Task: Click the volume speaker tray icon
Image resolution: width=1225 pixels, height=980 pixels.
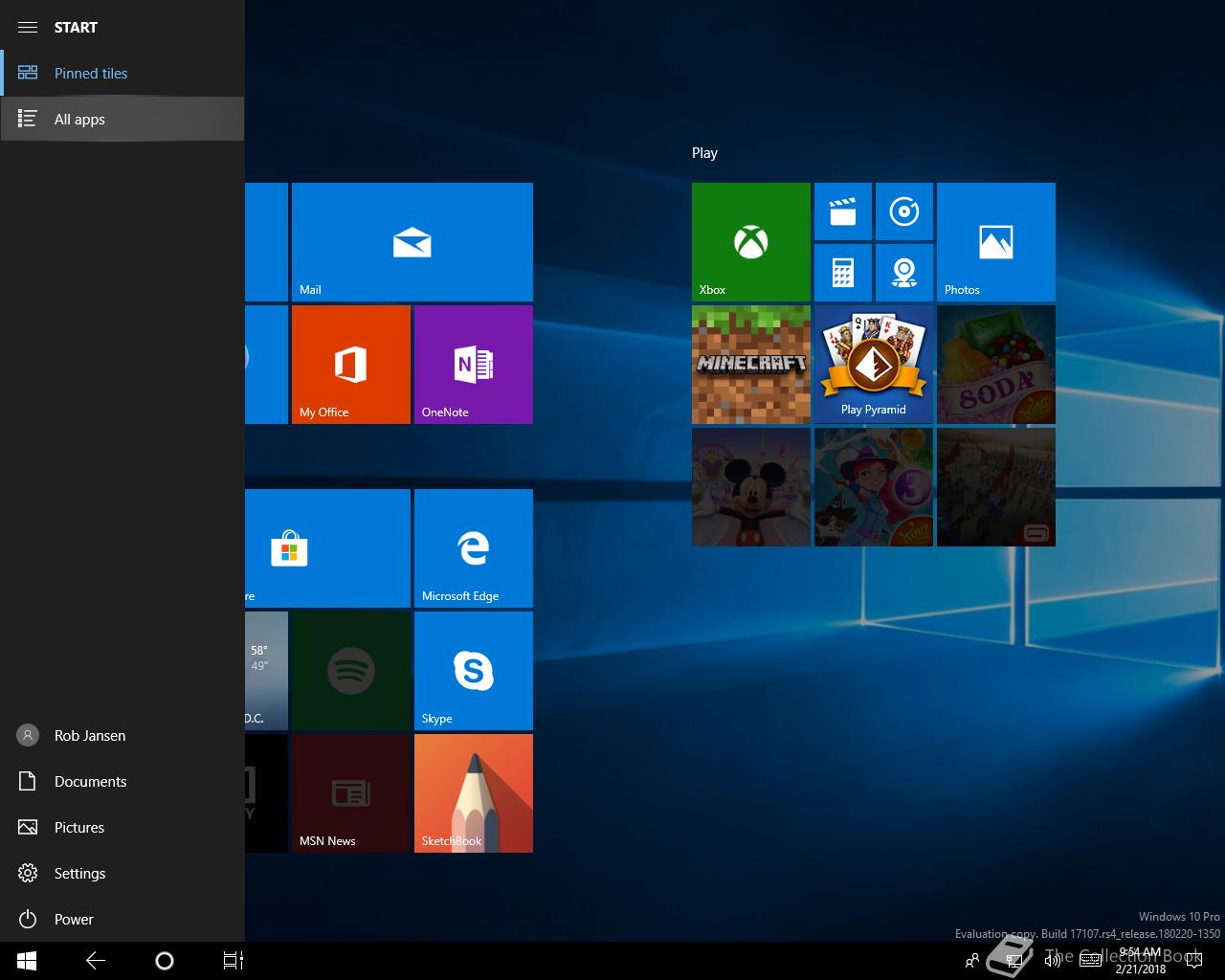Action: [1053, 961]
